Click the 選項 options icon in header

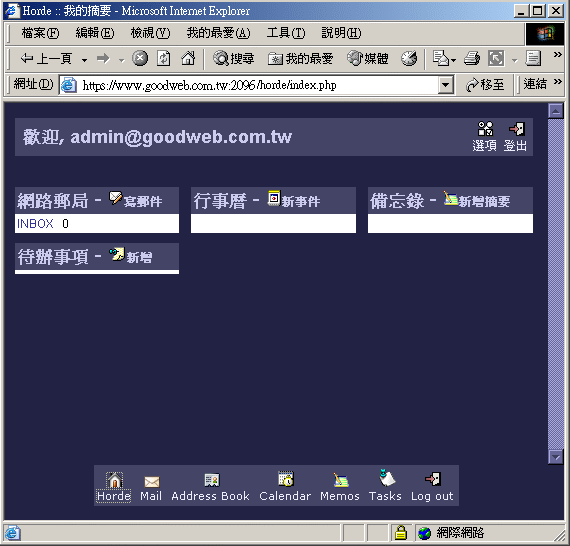tap(485, 128)
